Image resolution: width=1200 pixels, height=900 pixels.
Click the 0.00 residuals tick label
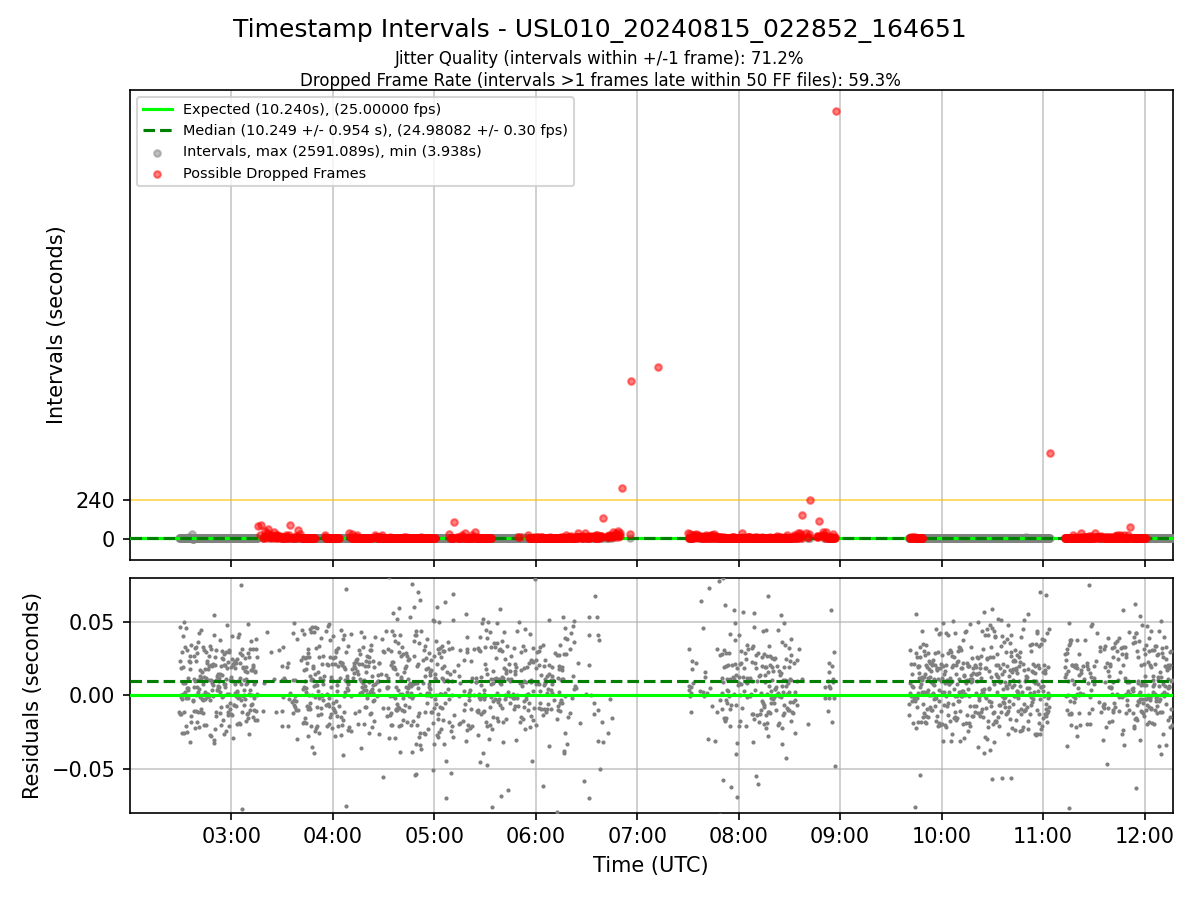(94, 695)
